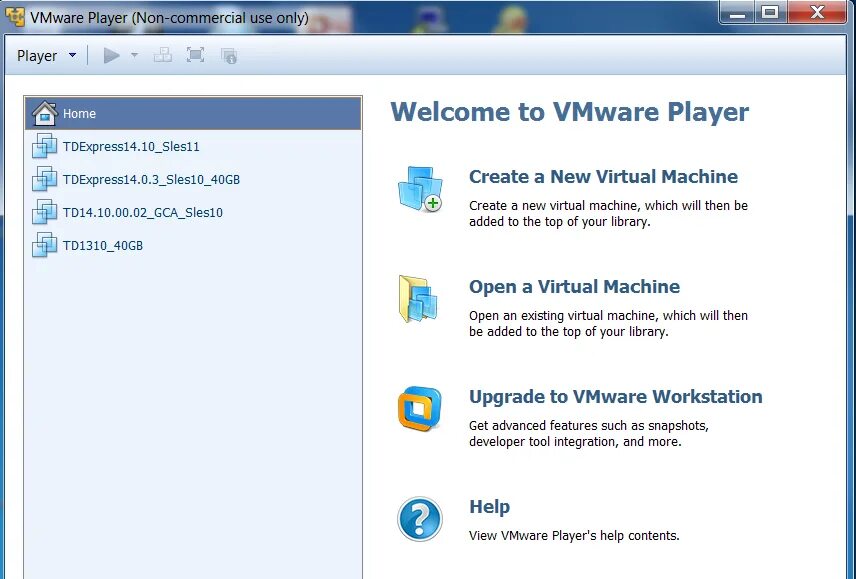Minimize the VMware Player window

click(x=738, y=13)
